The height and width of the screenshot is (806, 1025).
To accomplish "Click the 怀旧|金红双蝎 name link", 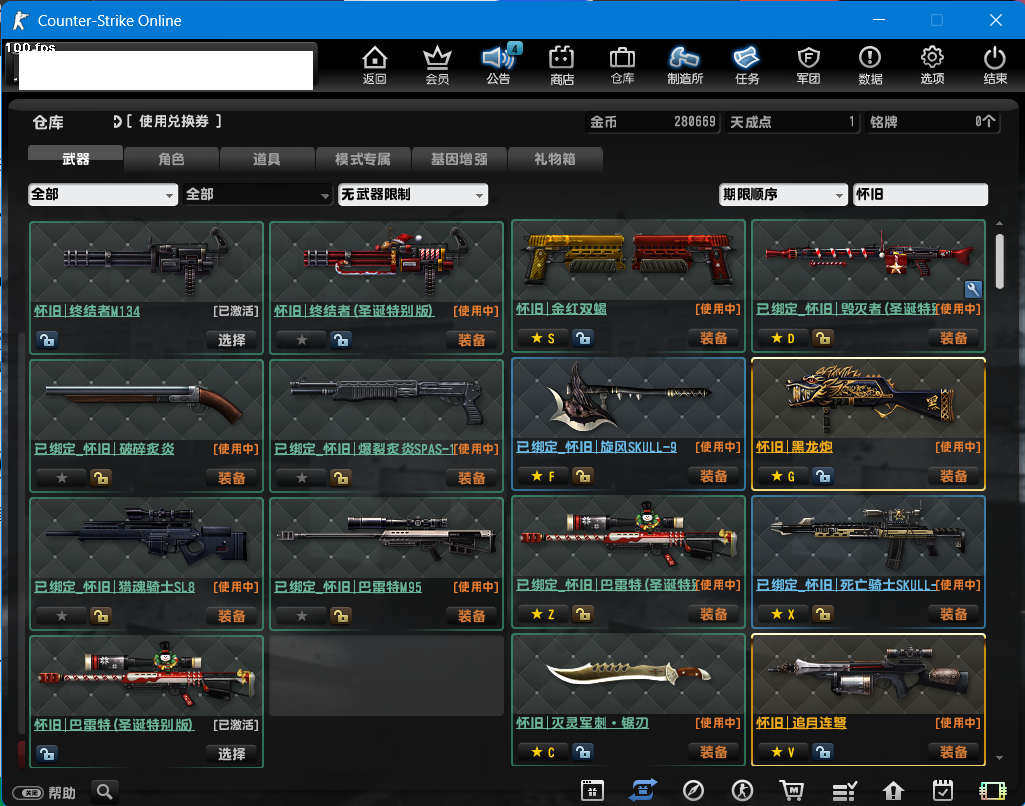I will coord(562,309).
